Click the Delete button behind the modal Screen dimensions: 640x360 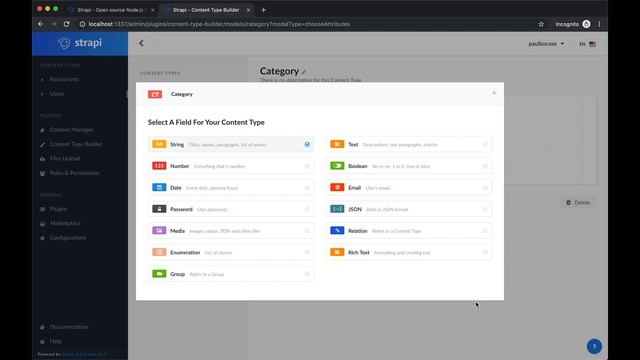[x=578, y=202]
